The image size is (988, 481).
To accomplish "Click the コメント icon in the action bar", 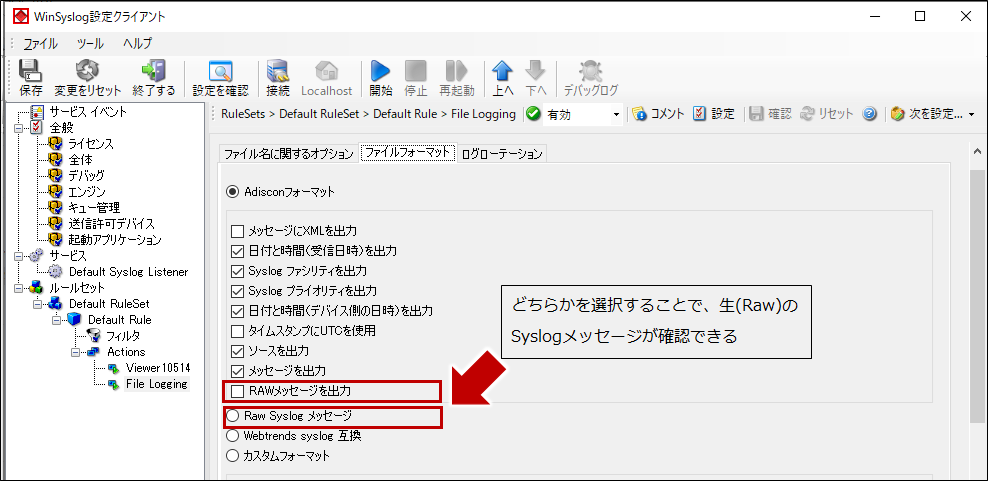I will 639,114.
